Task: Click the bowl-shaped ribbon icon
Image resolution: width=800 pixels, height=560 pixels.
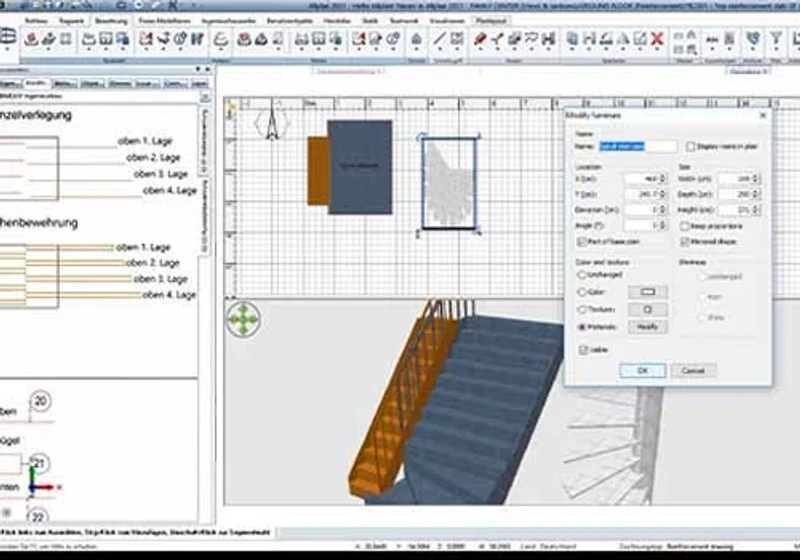Action: [221, 38]
